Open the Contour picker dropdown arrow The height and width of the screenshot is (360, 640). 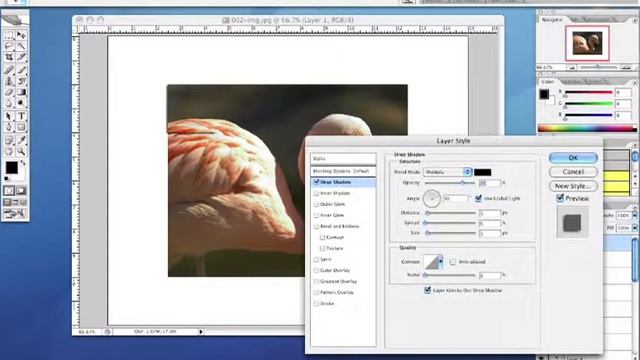pyautogui.click(x=440, y=262)
